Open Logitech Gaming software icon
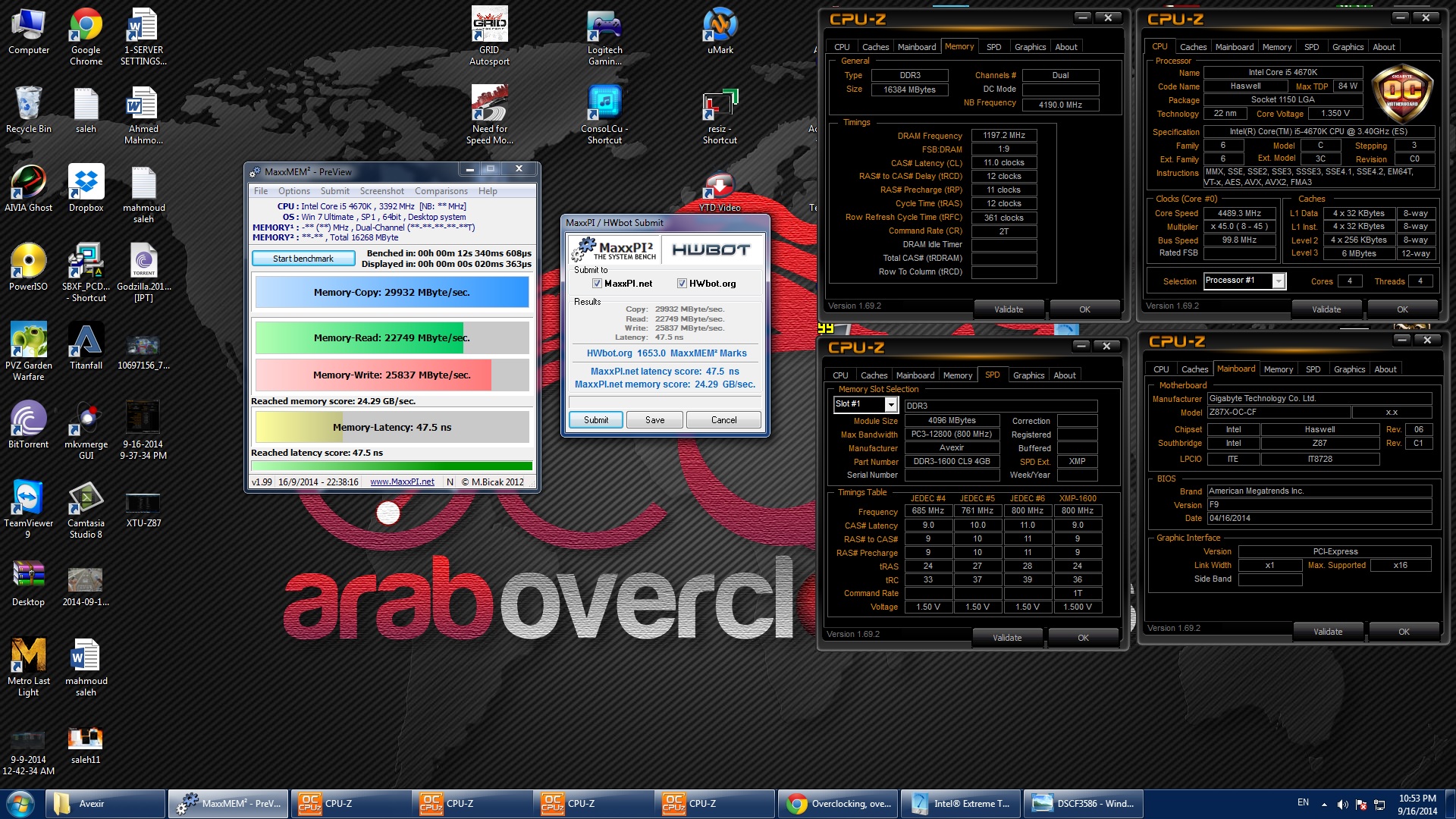Screen dimensions: 1456x819 click(604, 27)
